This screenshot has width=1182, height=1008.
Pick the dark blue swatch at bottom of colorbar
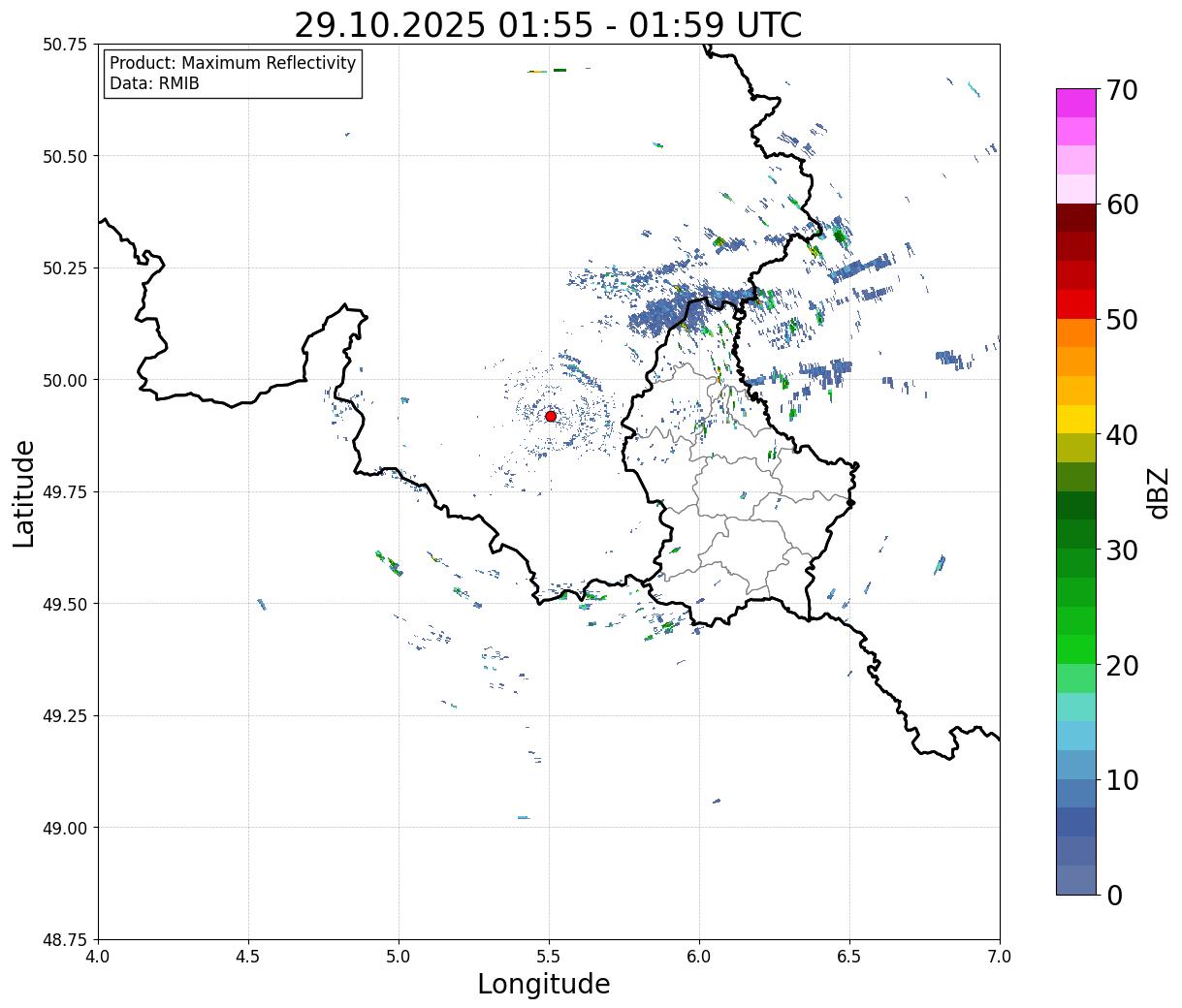(1076, 879)
